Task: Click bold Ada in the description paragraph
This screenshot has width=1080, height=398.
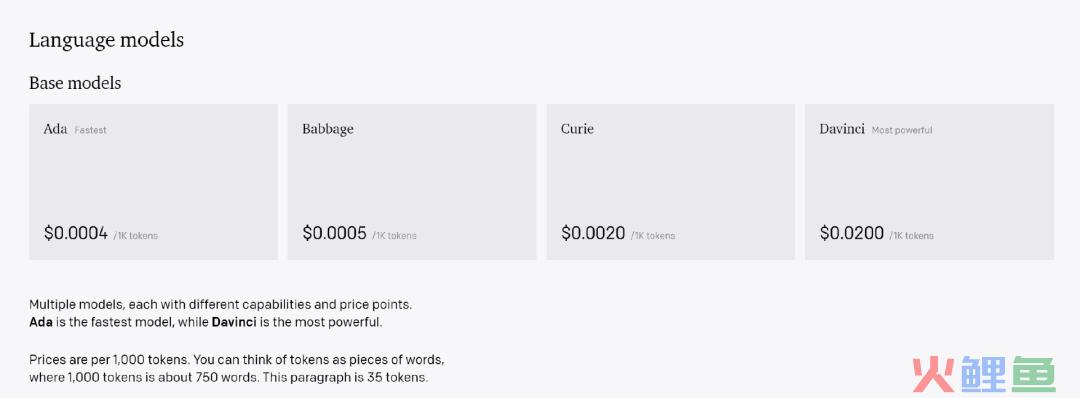Action: point(41,322)
